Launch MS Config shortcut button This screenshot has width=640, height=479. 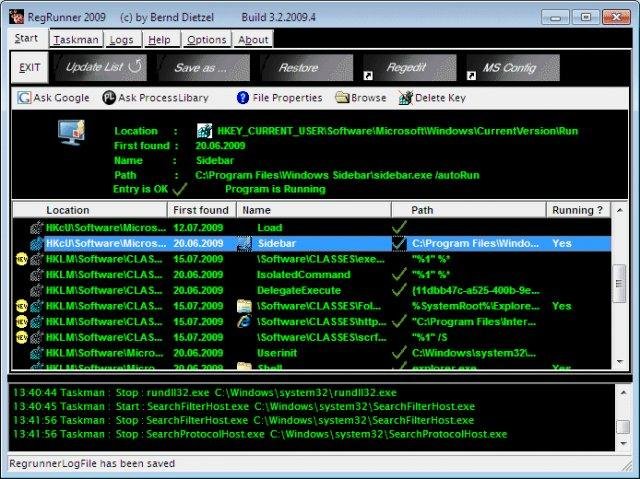[x=513, y=67]
